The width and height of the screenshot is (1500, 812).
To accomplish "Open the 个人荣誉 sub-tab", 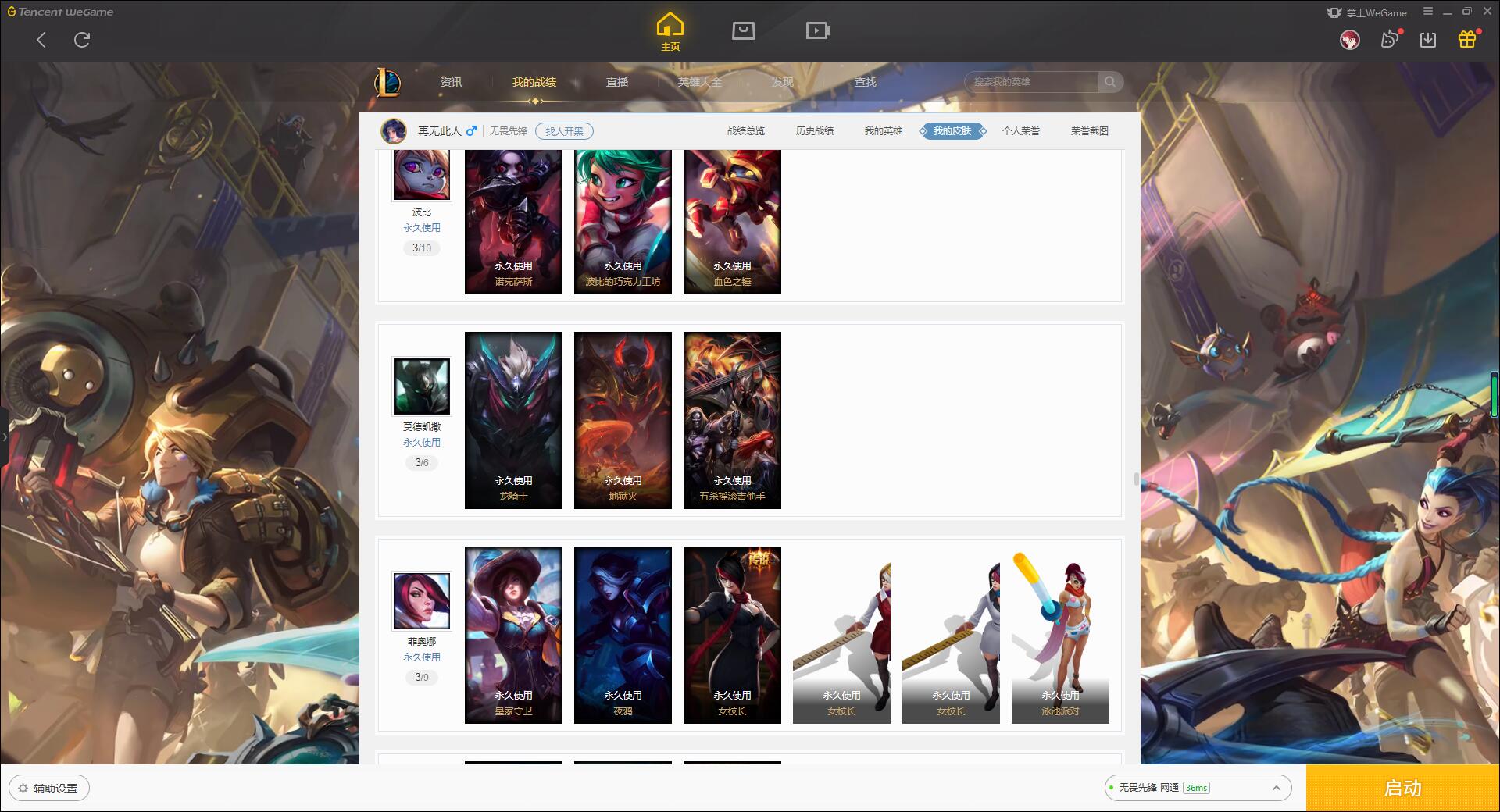I will click(x=1021, y=131).
